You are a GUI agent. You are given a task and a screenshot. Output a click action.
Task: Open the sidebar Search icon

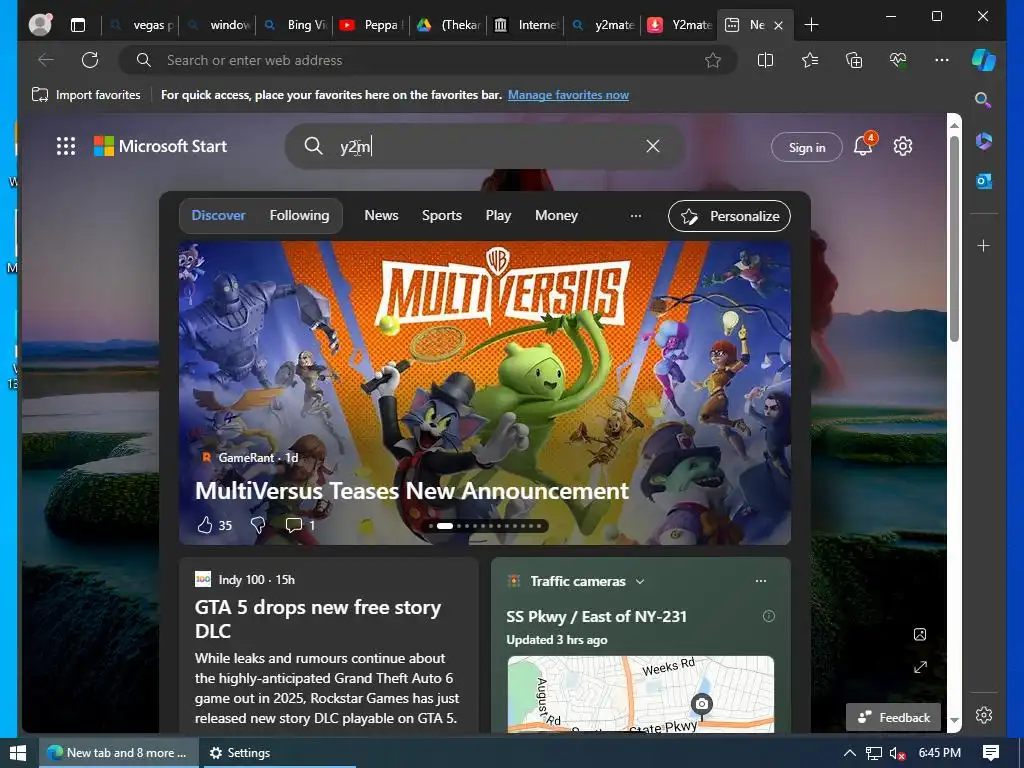(x=983, y=100)
